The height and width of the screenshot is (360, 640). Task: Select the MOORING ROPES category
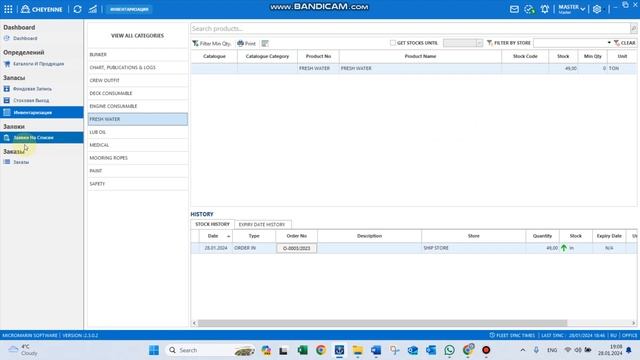(x=138, y=158)
